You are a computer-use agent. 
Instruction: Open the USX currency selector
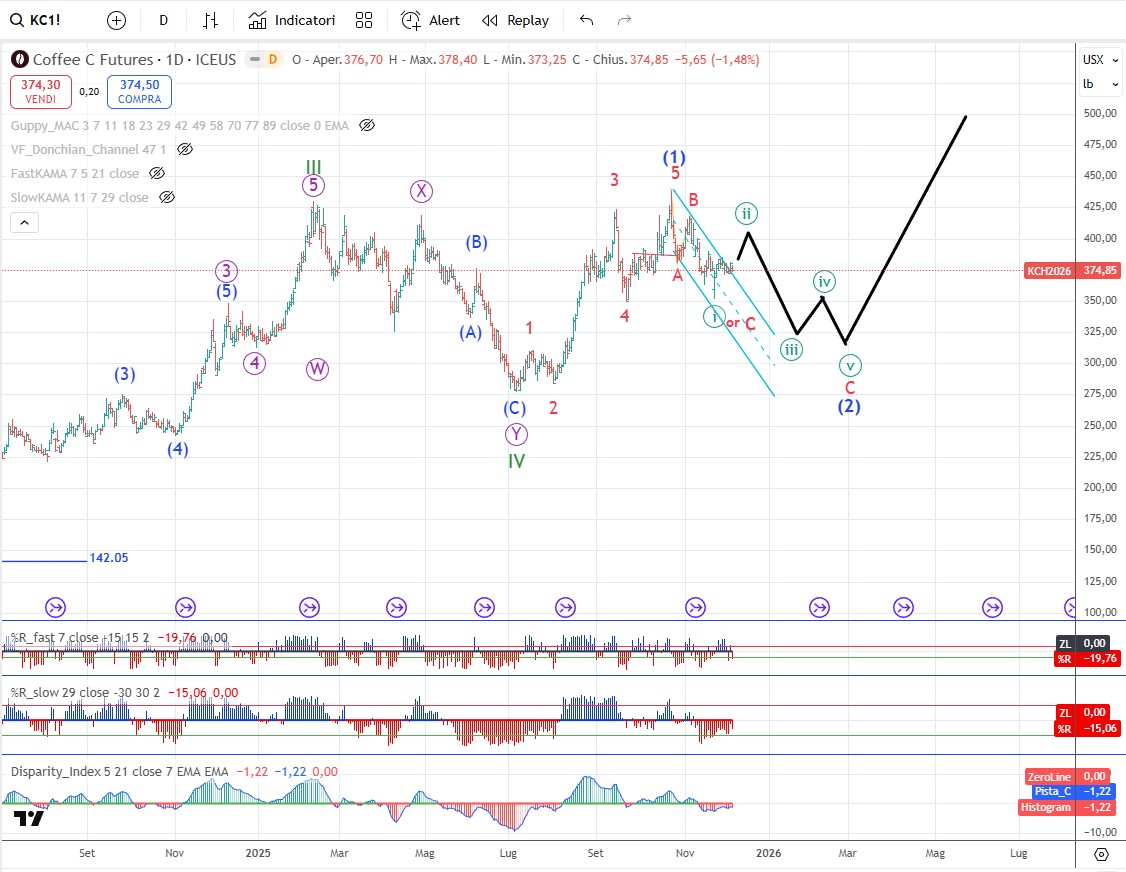pyautogui.click(x=1093, y=60)
